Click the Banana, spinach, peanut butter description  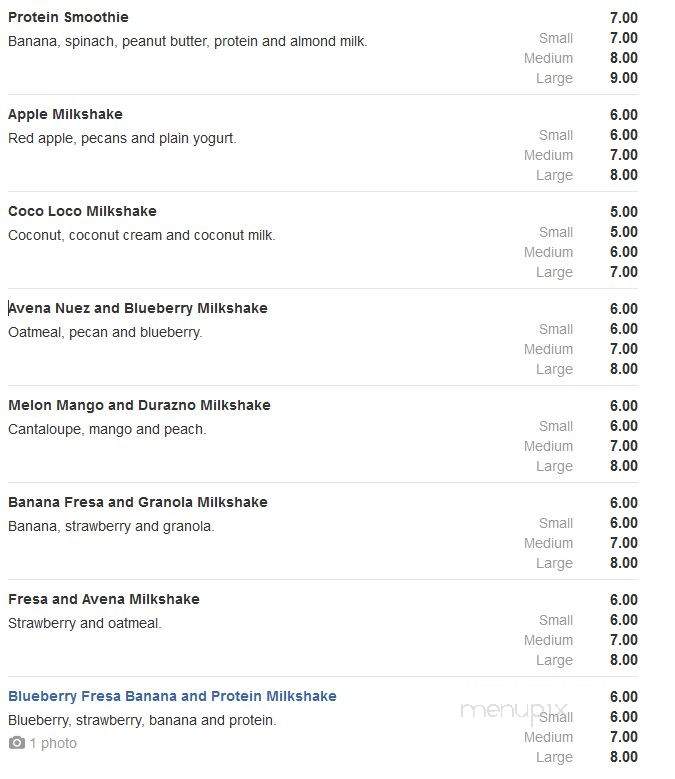coord(188,41)
